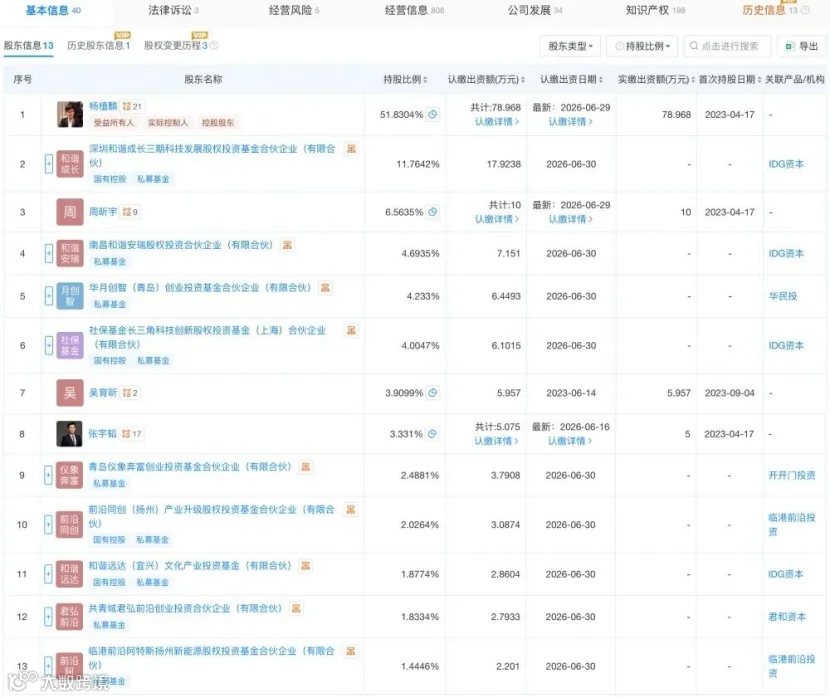Click the 导出 export button

point(801,46)
